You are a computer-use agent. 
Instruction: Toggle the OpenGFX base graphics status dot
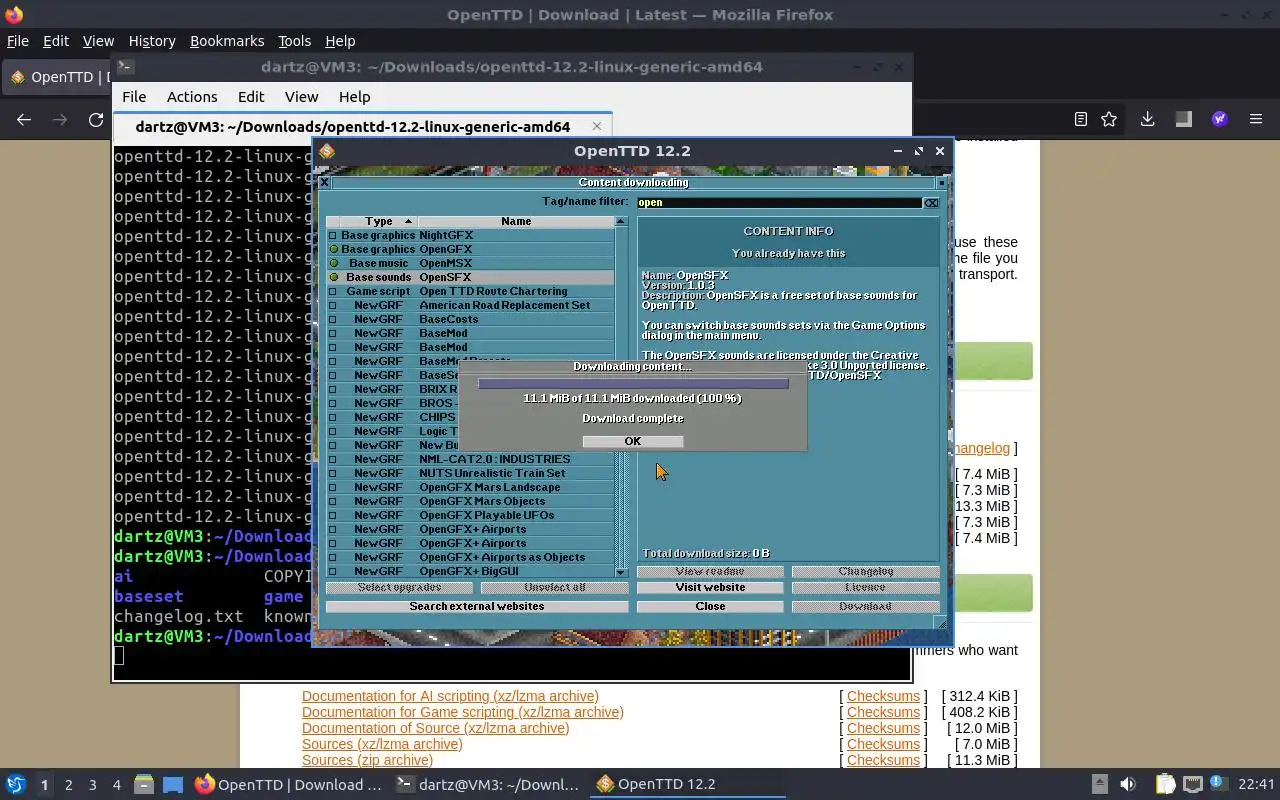pyautogui.click(x=333, y=249)
